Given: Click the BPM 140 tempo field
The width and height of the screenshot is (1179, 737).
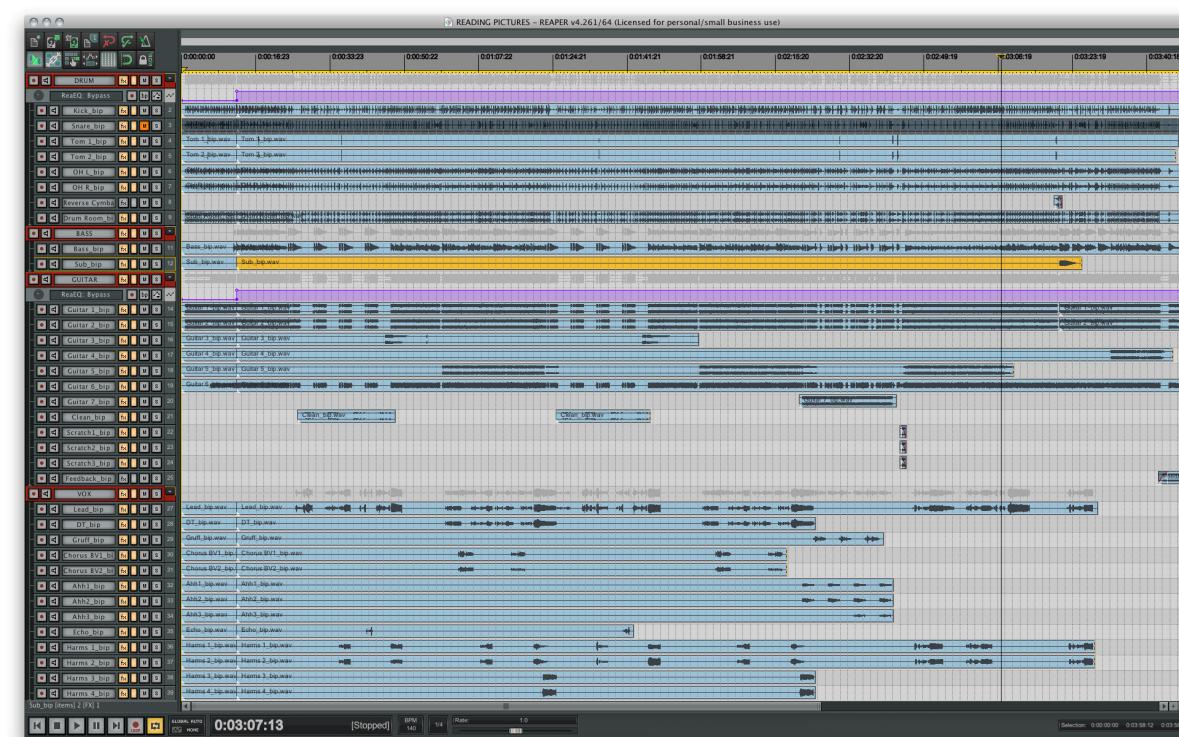Looking at the screenshot, I should click(411, 725).
